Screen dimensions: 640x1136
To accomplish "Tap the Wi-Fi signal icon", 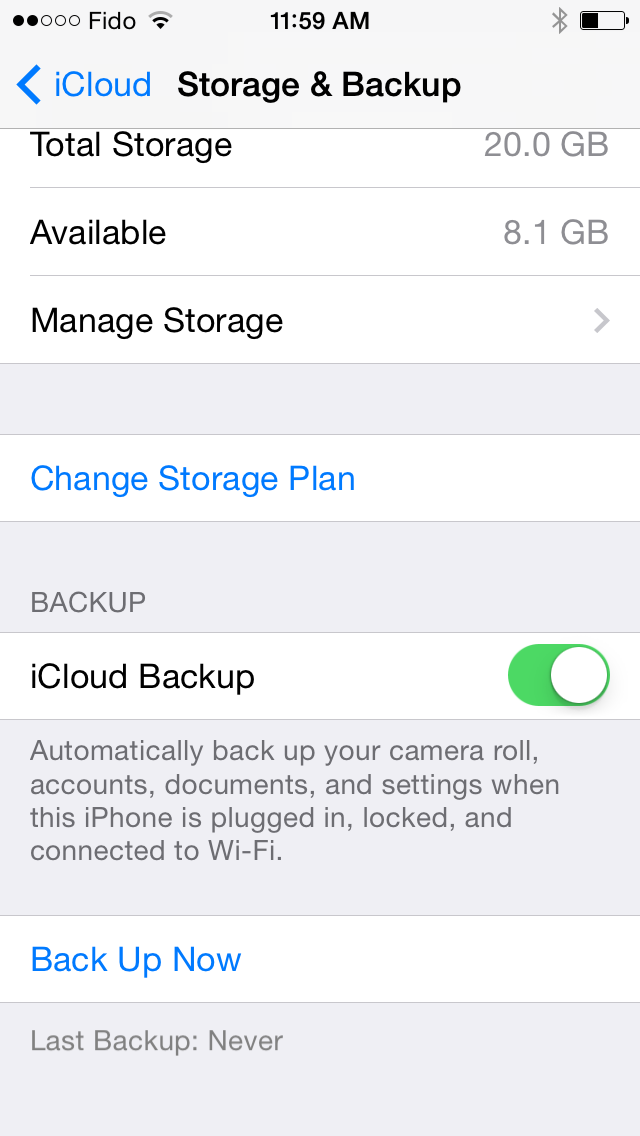I will (160, 21).
